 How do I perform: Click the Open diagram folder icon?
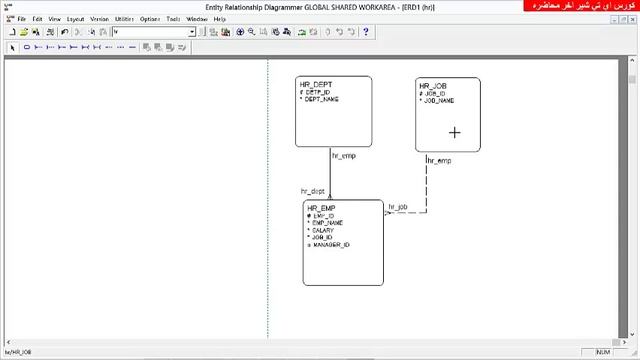[x=24, y=32]
